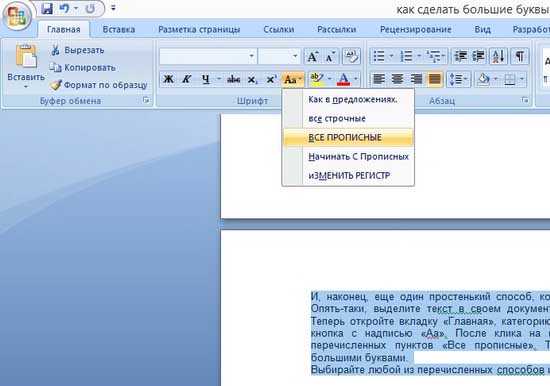Expand the font color arrow

(x=356, y=79)
